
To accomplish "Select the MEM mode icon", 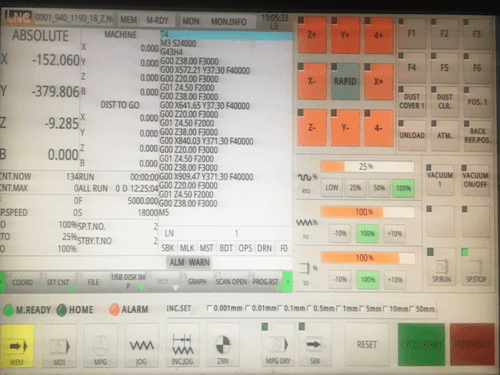I will [x=17, y=346].
